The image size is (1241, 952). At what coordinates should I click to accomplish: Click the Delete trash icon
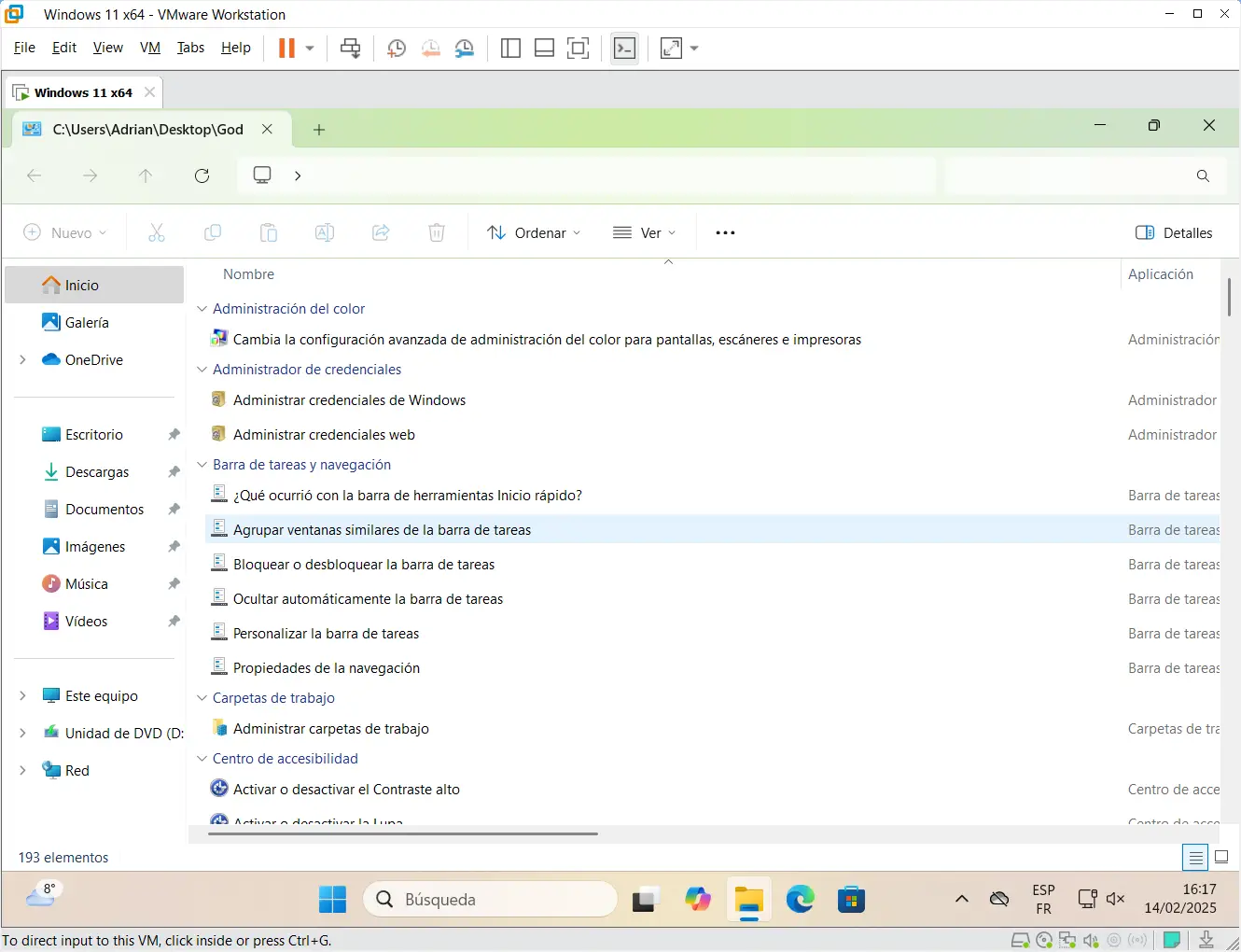tap(437, 232)
